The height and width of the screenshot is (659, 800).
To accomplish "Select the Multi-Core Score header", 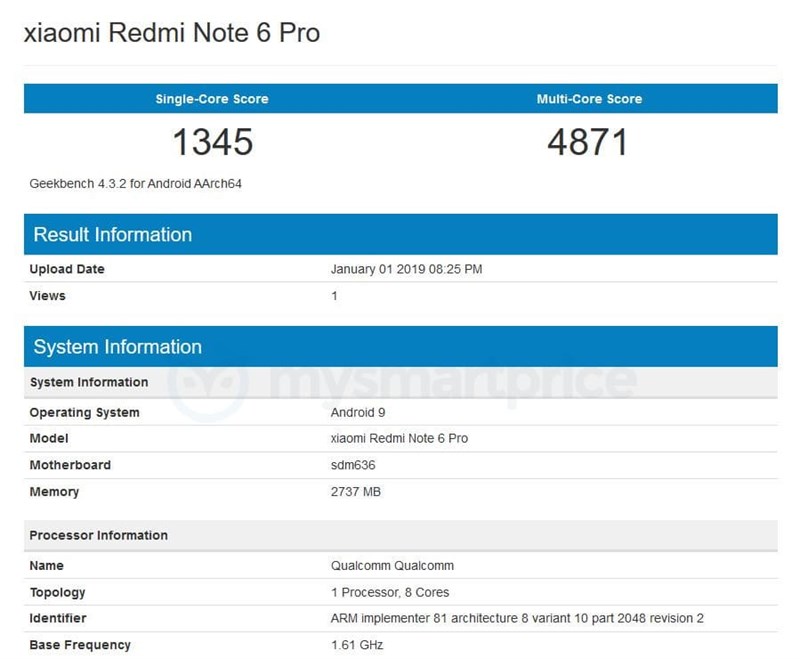I will pyautogui.click(x=589, y=99).
